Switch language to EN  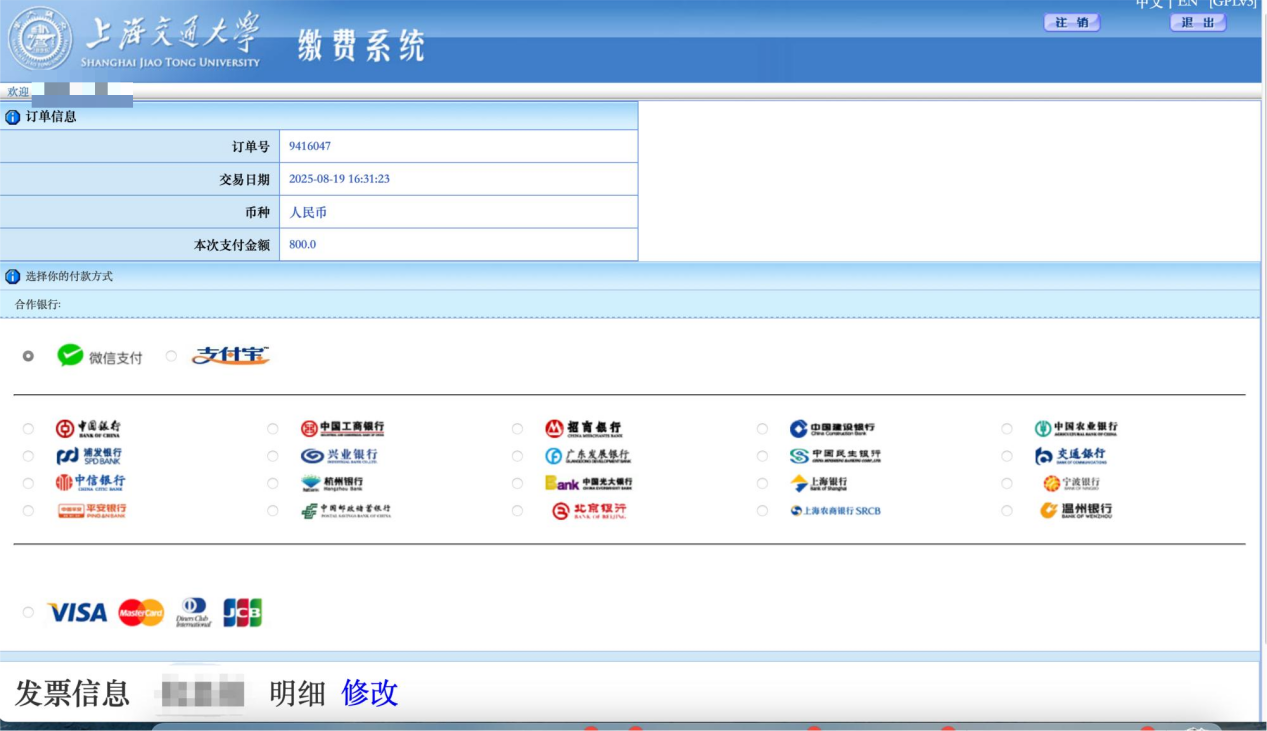click(1187, 4)
